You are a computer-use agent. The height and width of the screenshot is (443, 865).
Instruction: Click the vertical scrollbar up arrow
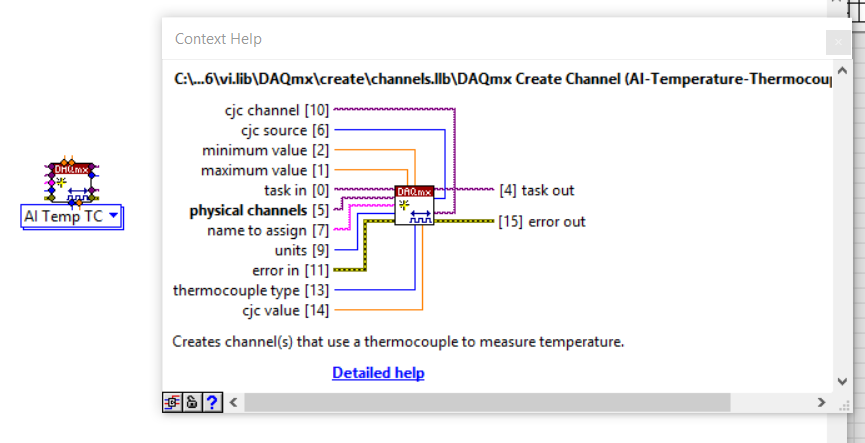[x=842, y=71]
